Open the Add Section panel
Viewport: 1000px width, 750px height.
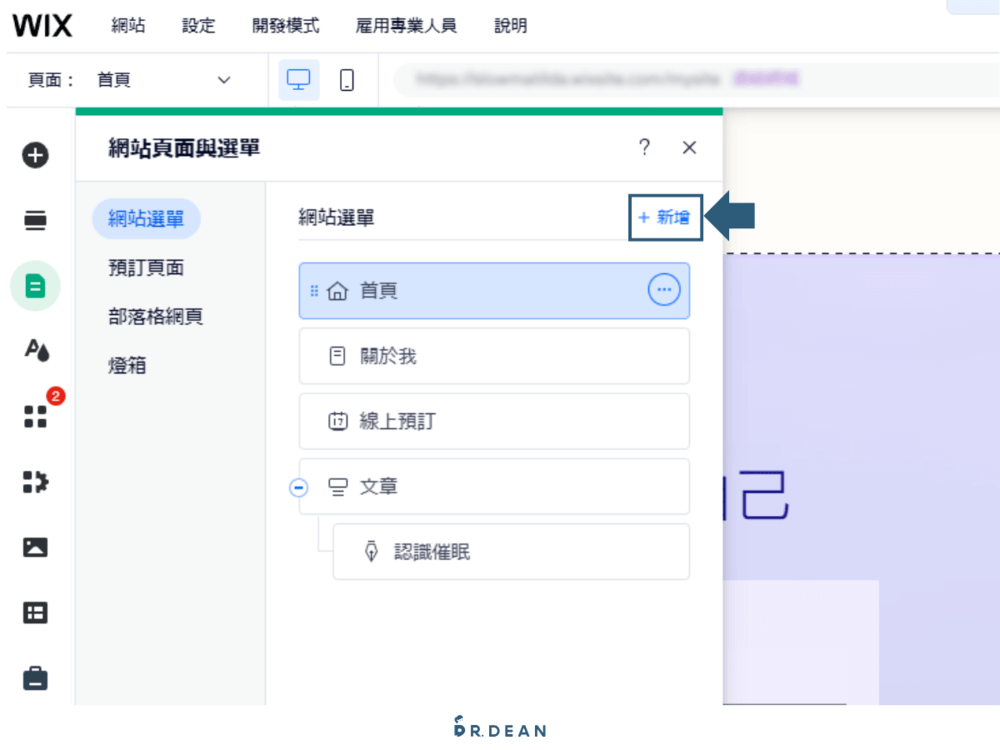click(x=36, y=220)
